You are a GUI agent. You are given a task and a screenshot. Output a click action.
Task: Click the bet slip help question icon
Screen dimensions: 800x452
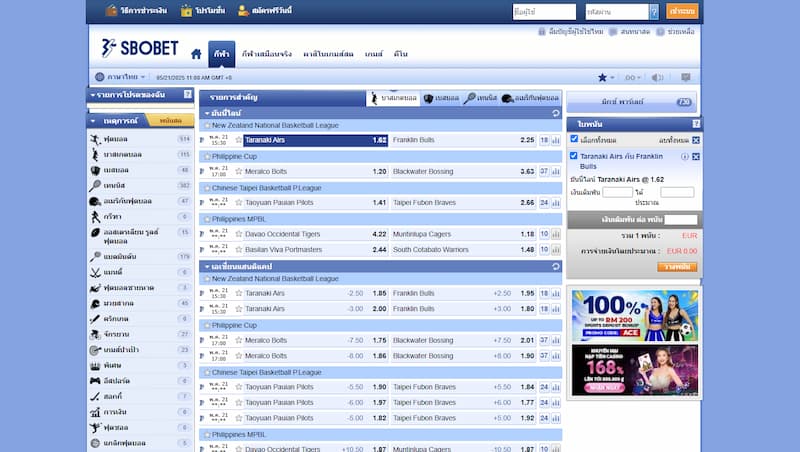click(696, 124)
